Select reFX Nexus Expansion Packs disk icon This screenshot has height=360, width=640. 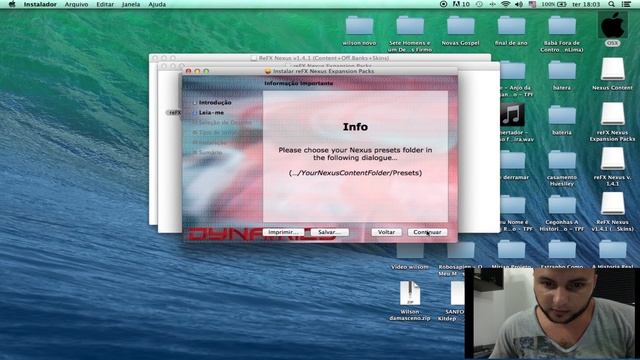[612, 114]
